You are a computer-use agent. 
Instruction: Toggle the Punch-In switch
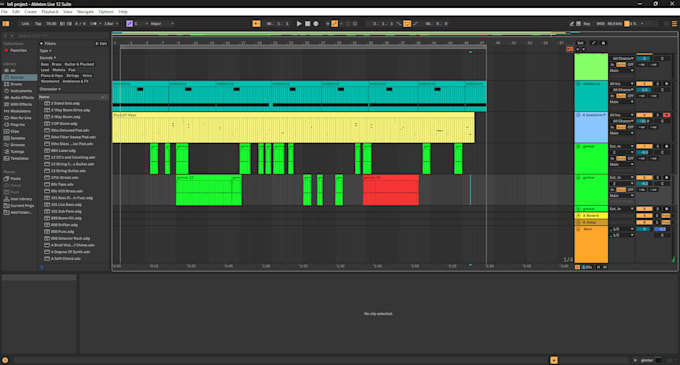point(399,24)
